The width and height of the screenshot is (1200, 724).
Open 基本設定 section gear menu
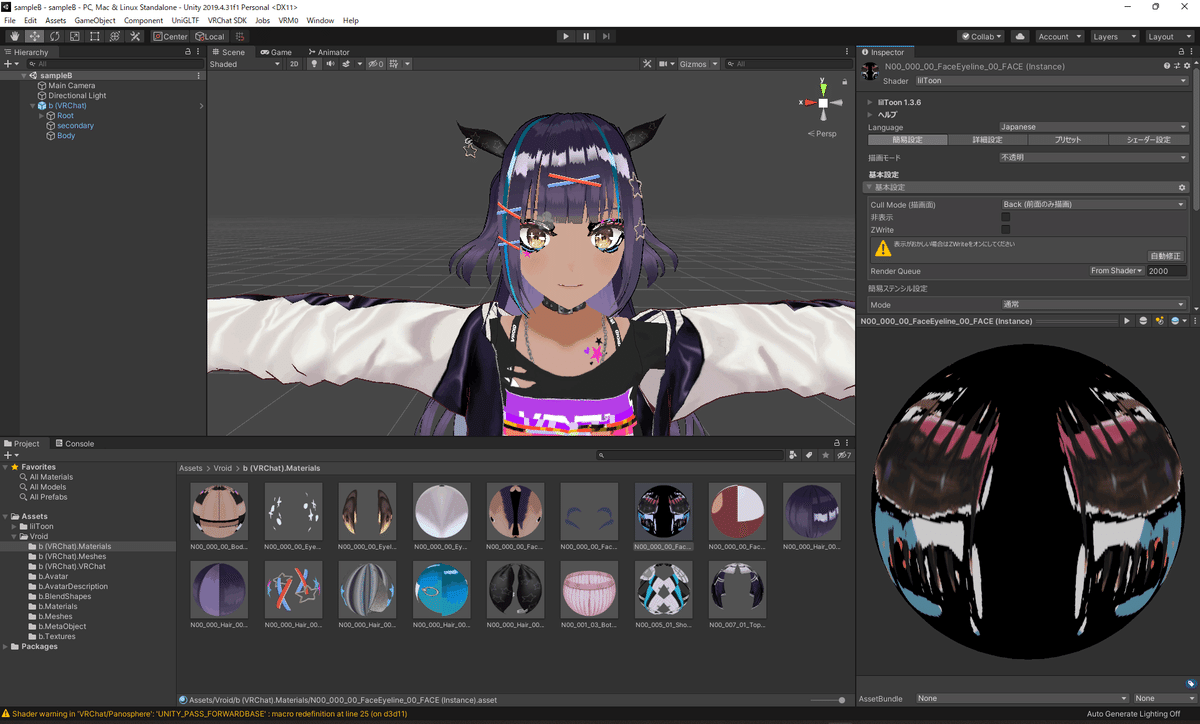pyautogui.click(x=1182, y=188)
